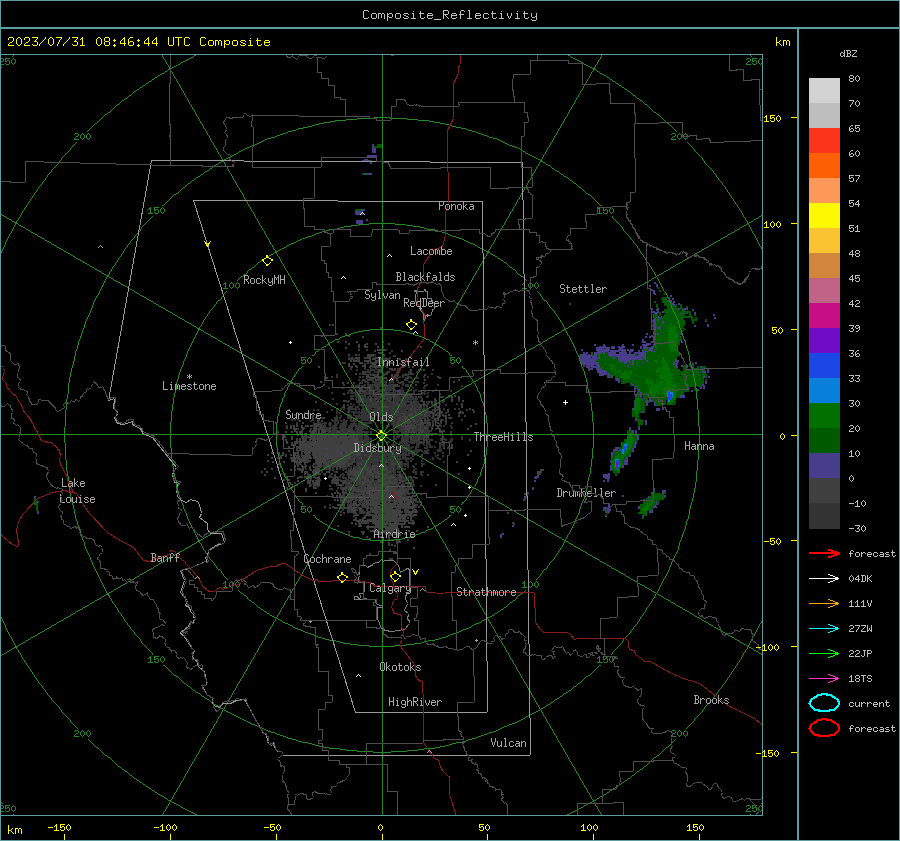Click the Banff town label
This screenshot has height=841, width=900.
[165, 557]
